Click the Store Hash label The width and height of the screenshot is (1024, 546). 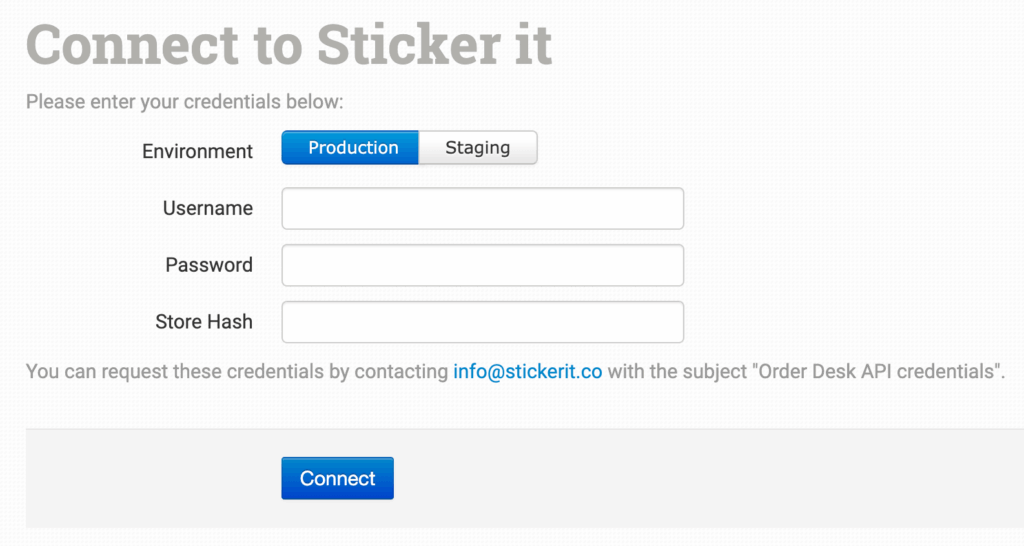pos(203,322)
